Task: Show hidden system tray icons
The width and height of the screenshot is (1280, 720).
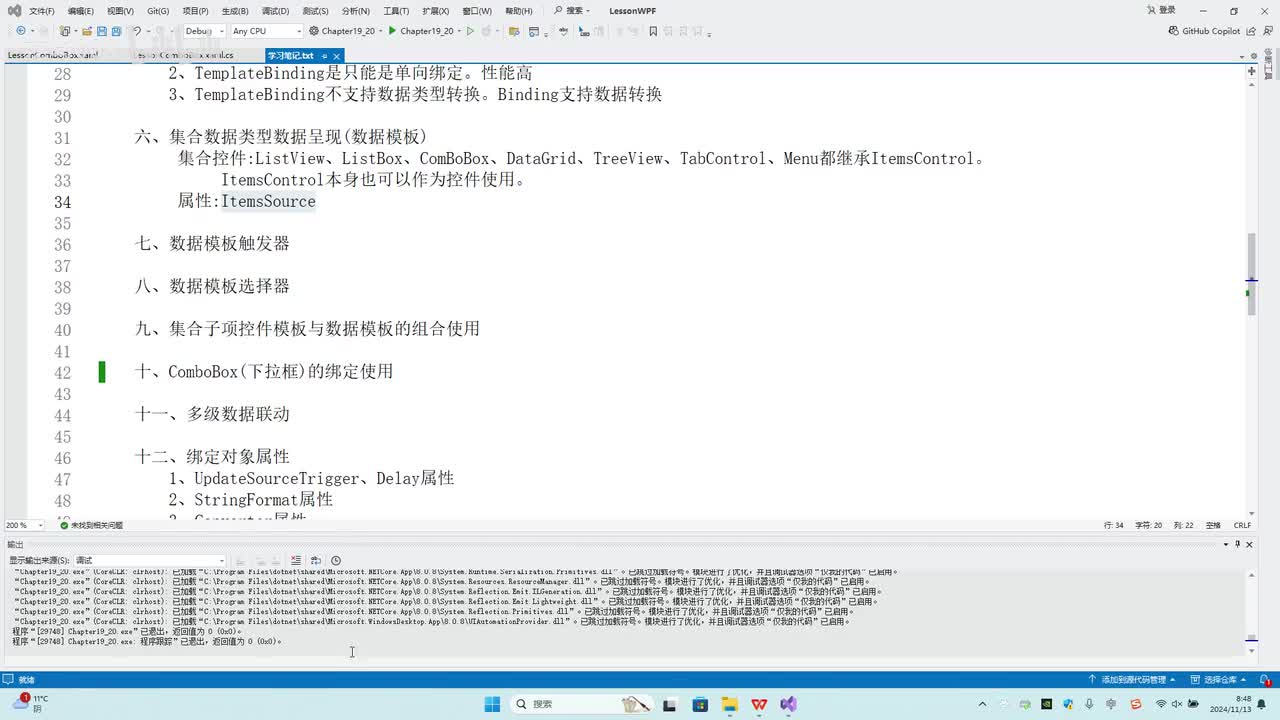Action: click(982, 704)
